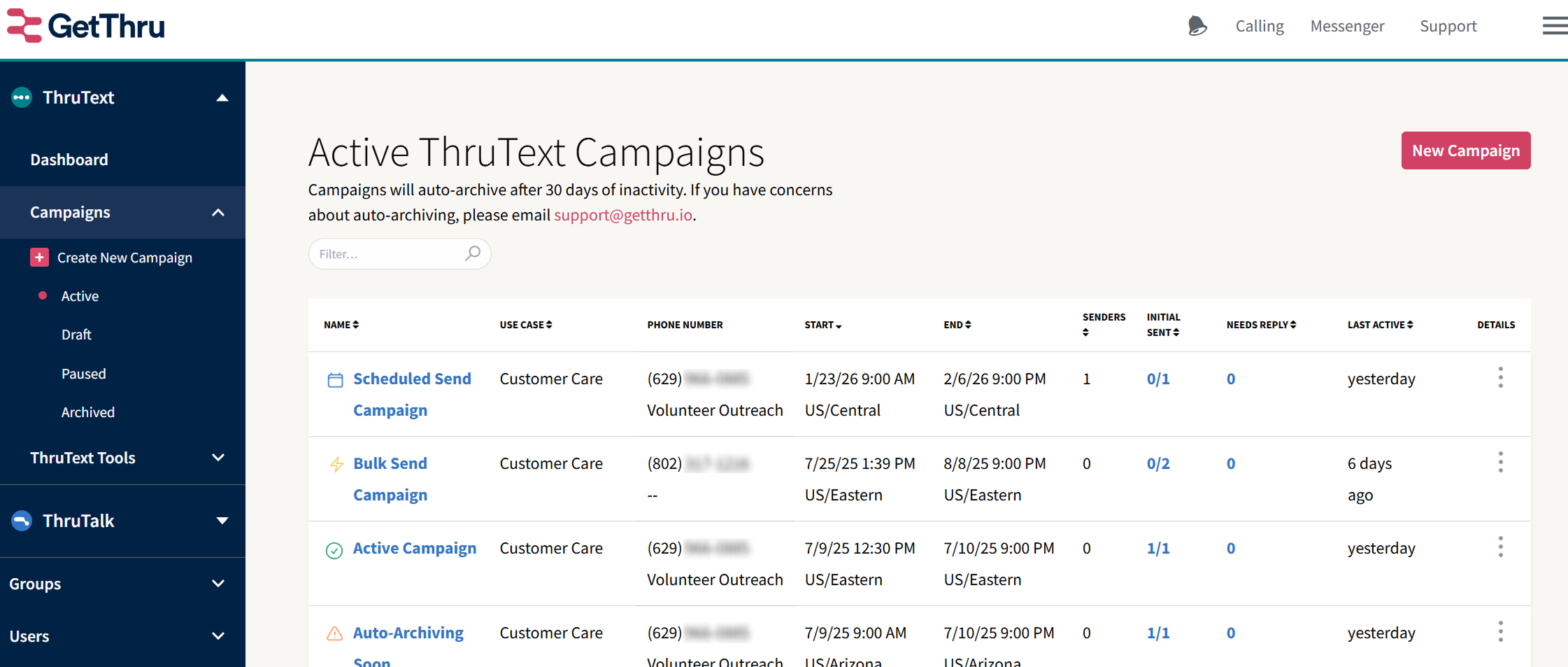Select the Active campaigns sidebar item
The height and width of the screenshot is (667, 1568).
pyautogui.click(x=80, y=296)
